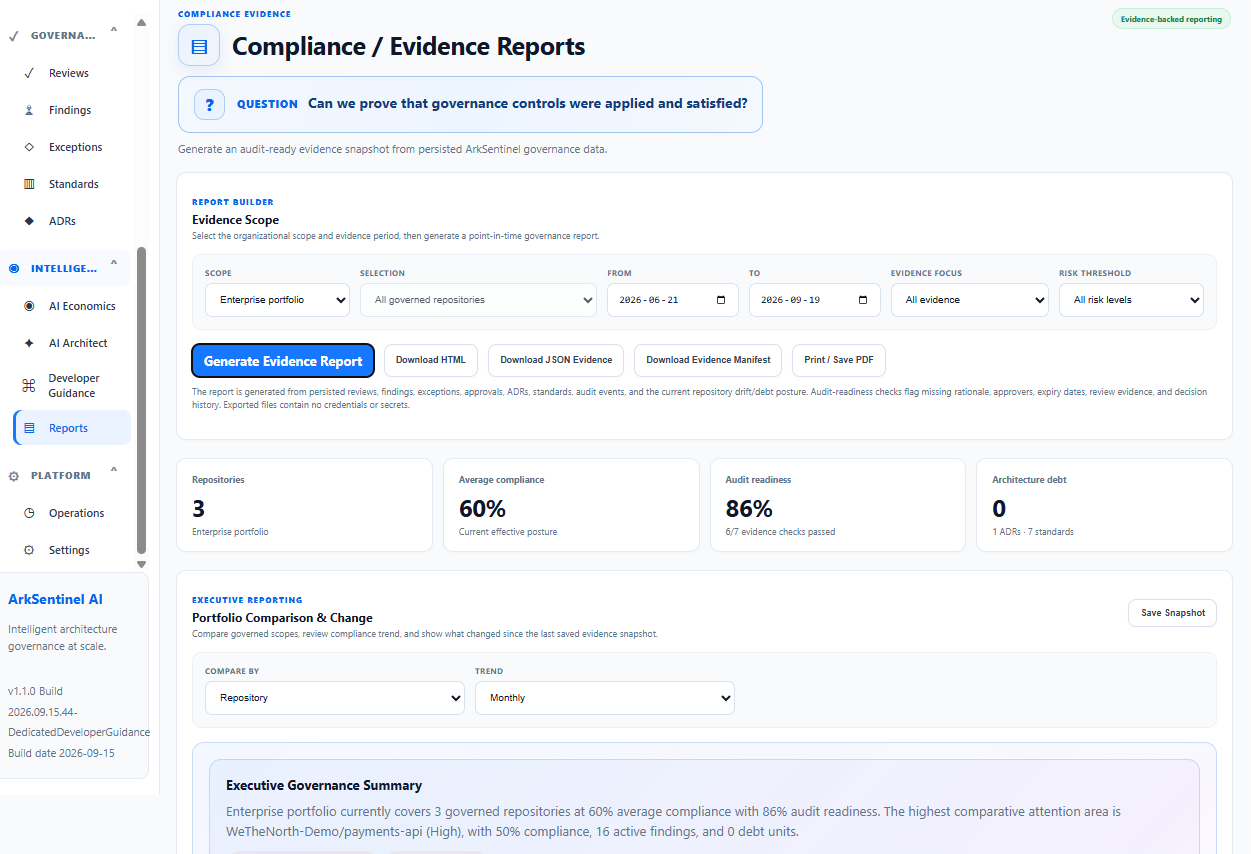Click Download HTML button
This screenshot has height=854, width=1251.
(431, 360)
